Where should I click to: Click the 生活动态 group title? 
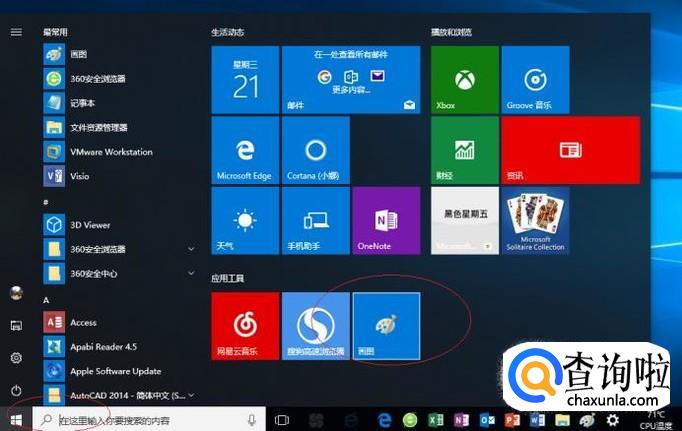click(227, 32)
